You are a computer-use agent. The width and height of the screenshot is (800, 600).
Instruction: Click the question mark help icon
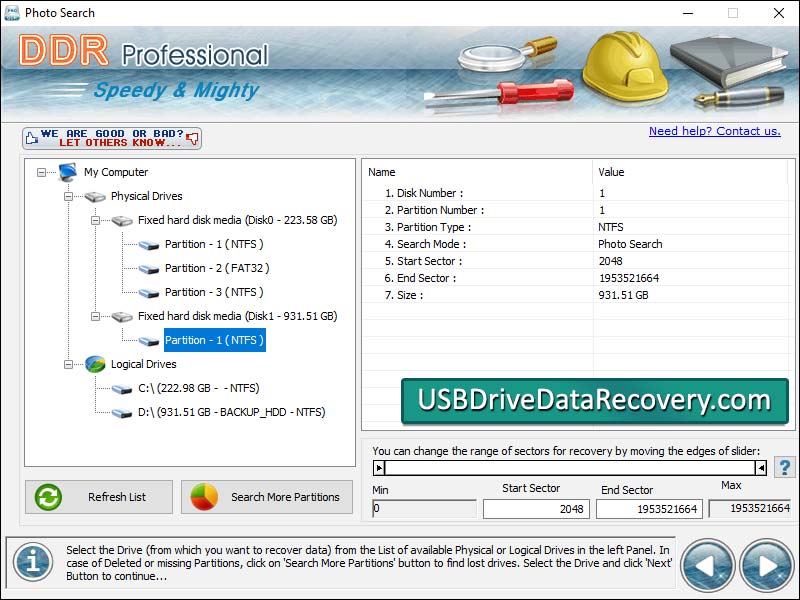783,467
